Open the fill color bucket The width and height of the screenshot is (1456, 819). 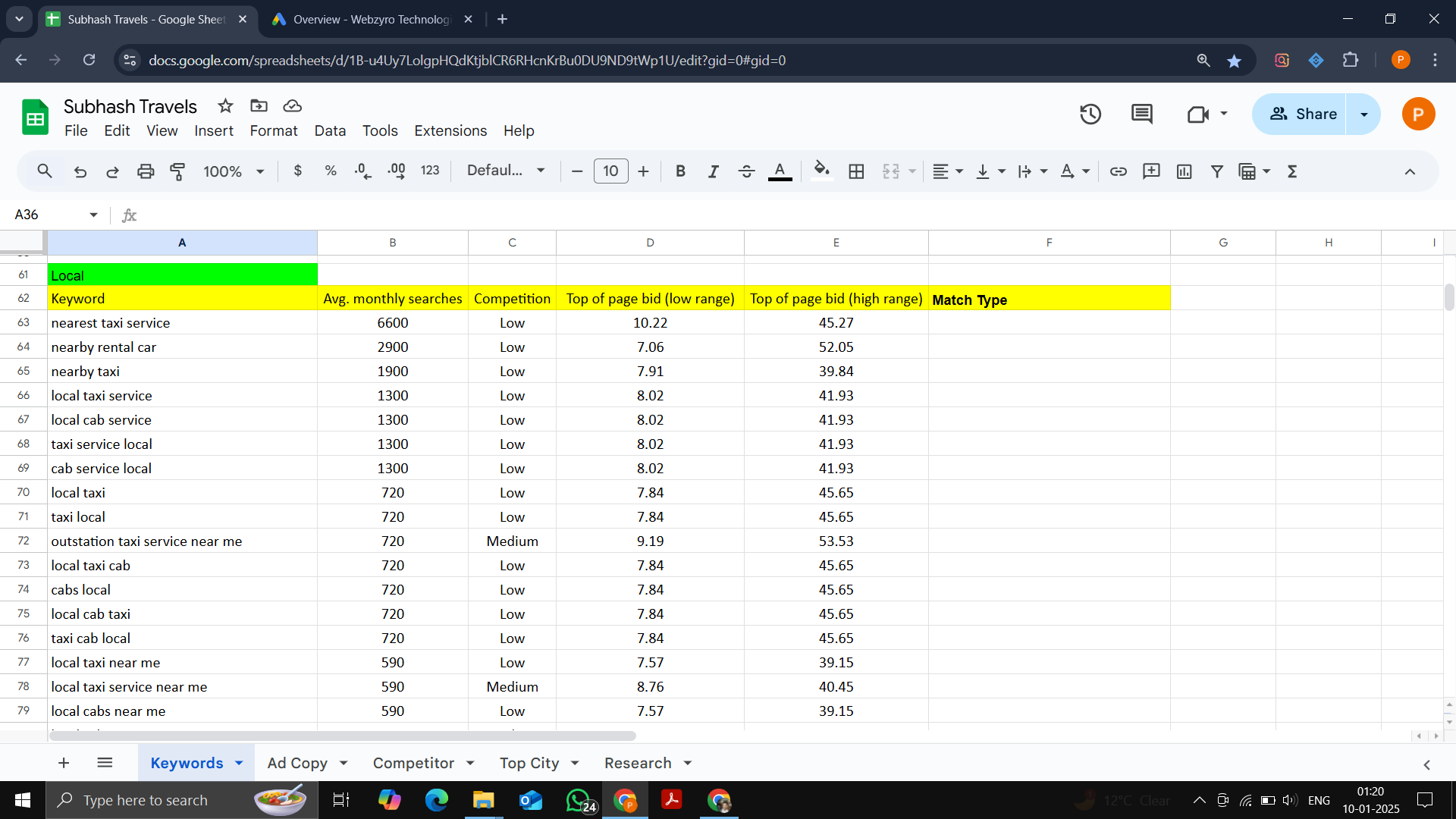coord(822,171)
